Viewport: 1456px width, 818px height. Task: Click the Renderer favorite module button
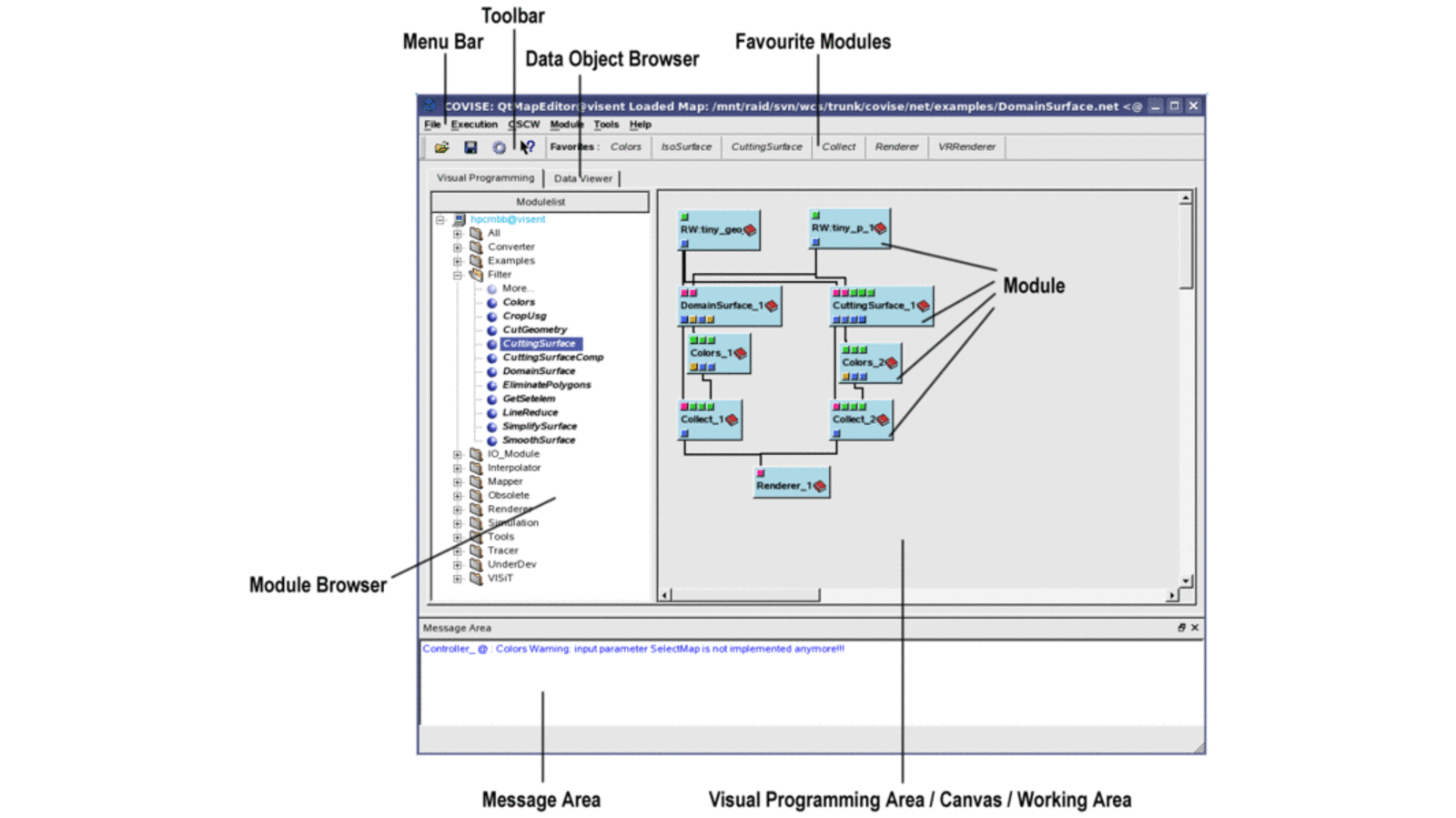(896, 146)
